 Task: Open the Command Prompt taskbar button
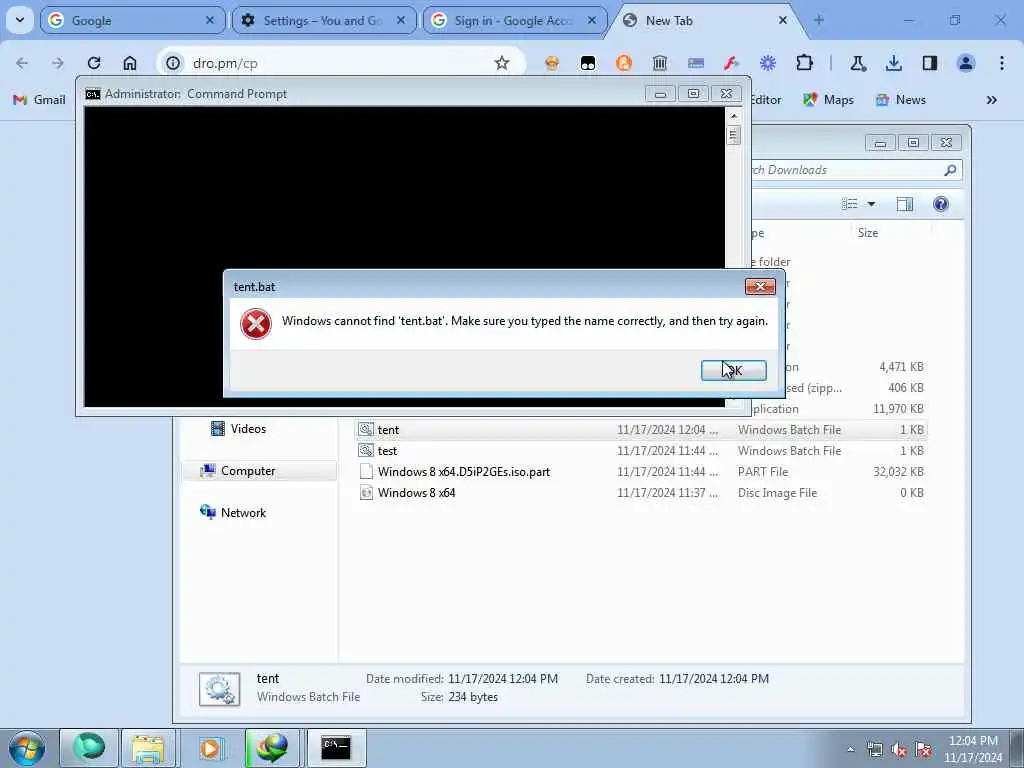pos(336,748)
